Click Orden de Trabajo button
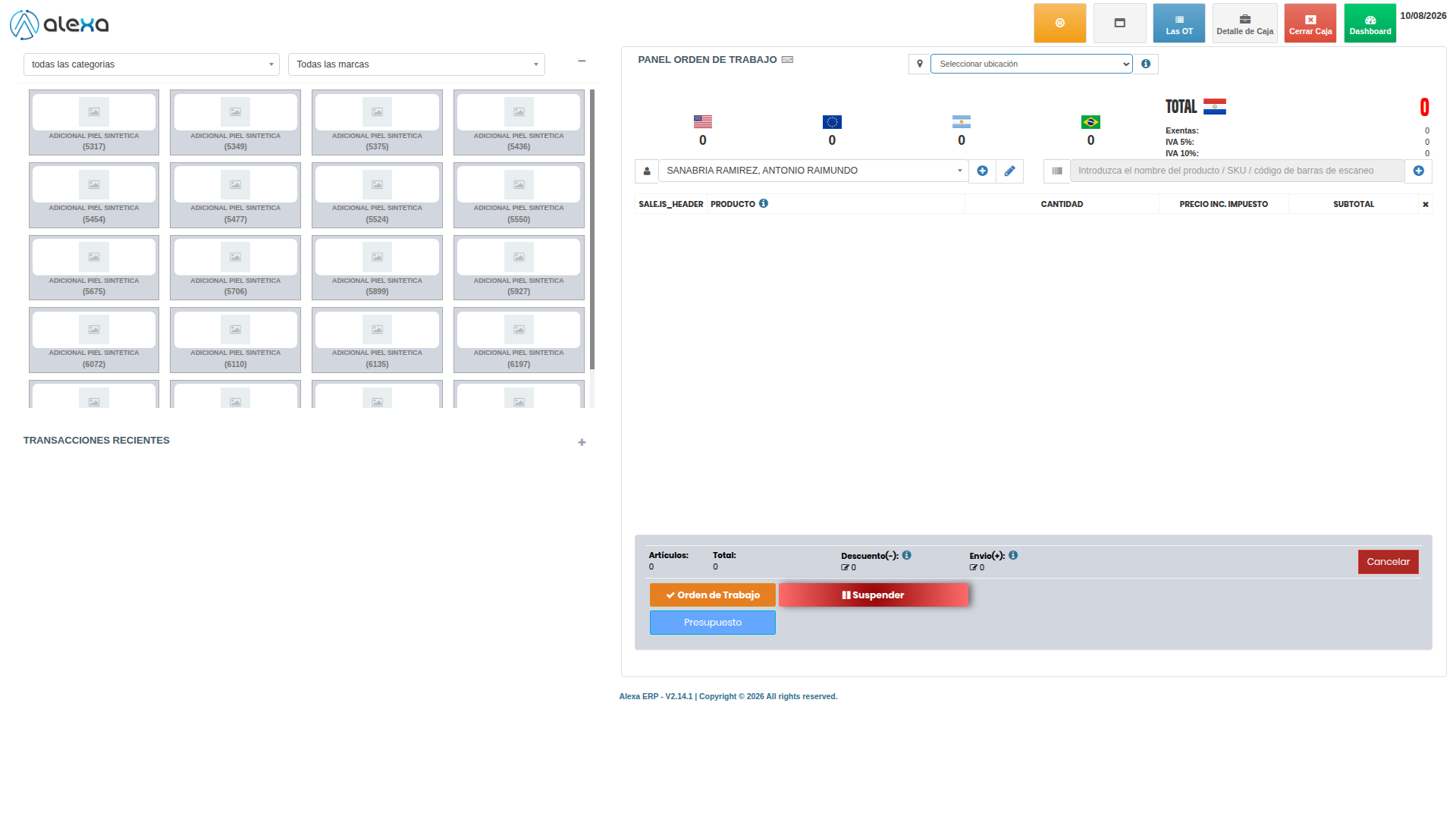Screen dimensions: 1456x819 pos(712,595)
